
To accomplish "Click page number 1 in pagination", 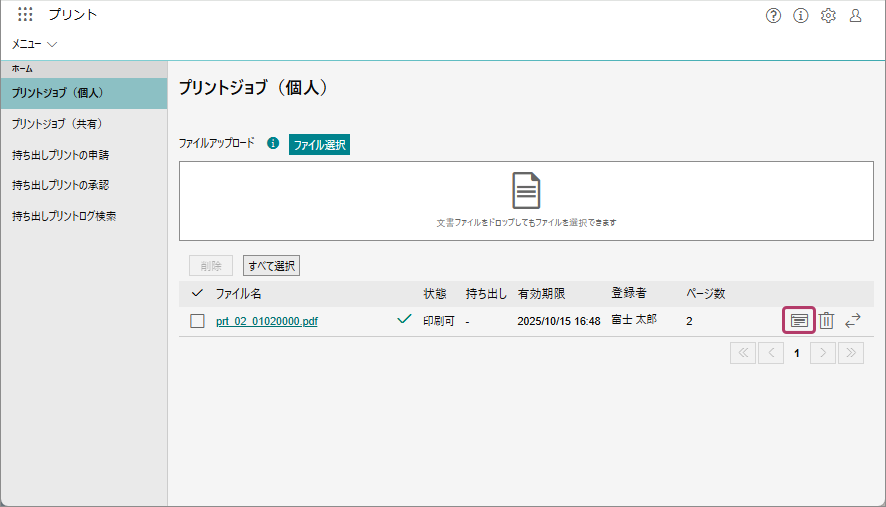I will pyautogui.click(x=797, y=353).
